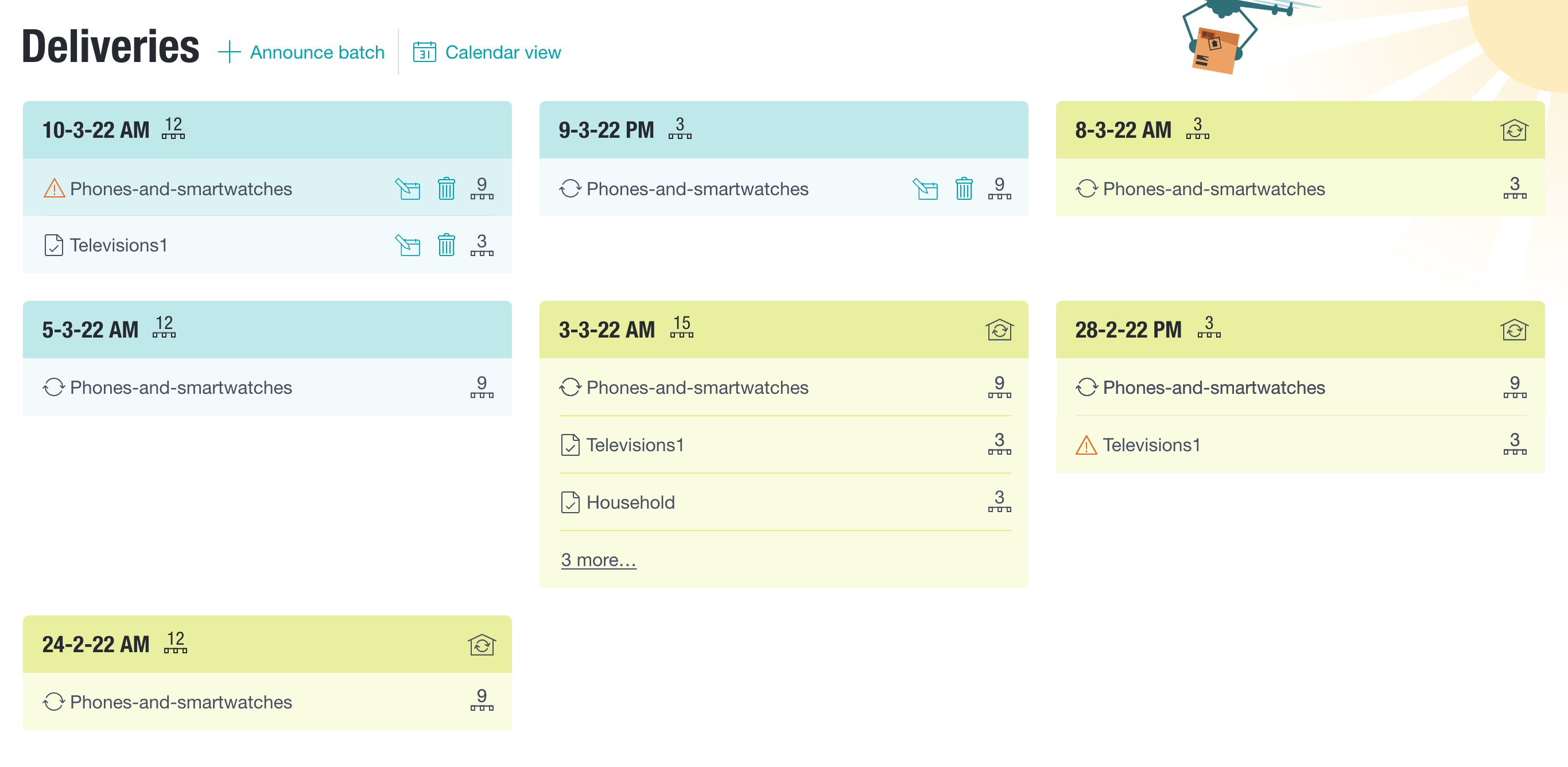Click warning icon on 10-3-22 Phones-and-smartwatches
Image resolution: width=1568 pixels, height=767 pixels.
pyautogui.click(x=54, y=188)
